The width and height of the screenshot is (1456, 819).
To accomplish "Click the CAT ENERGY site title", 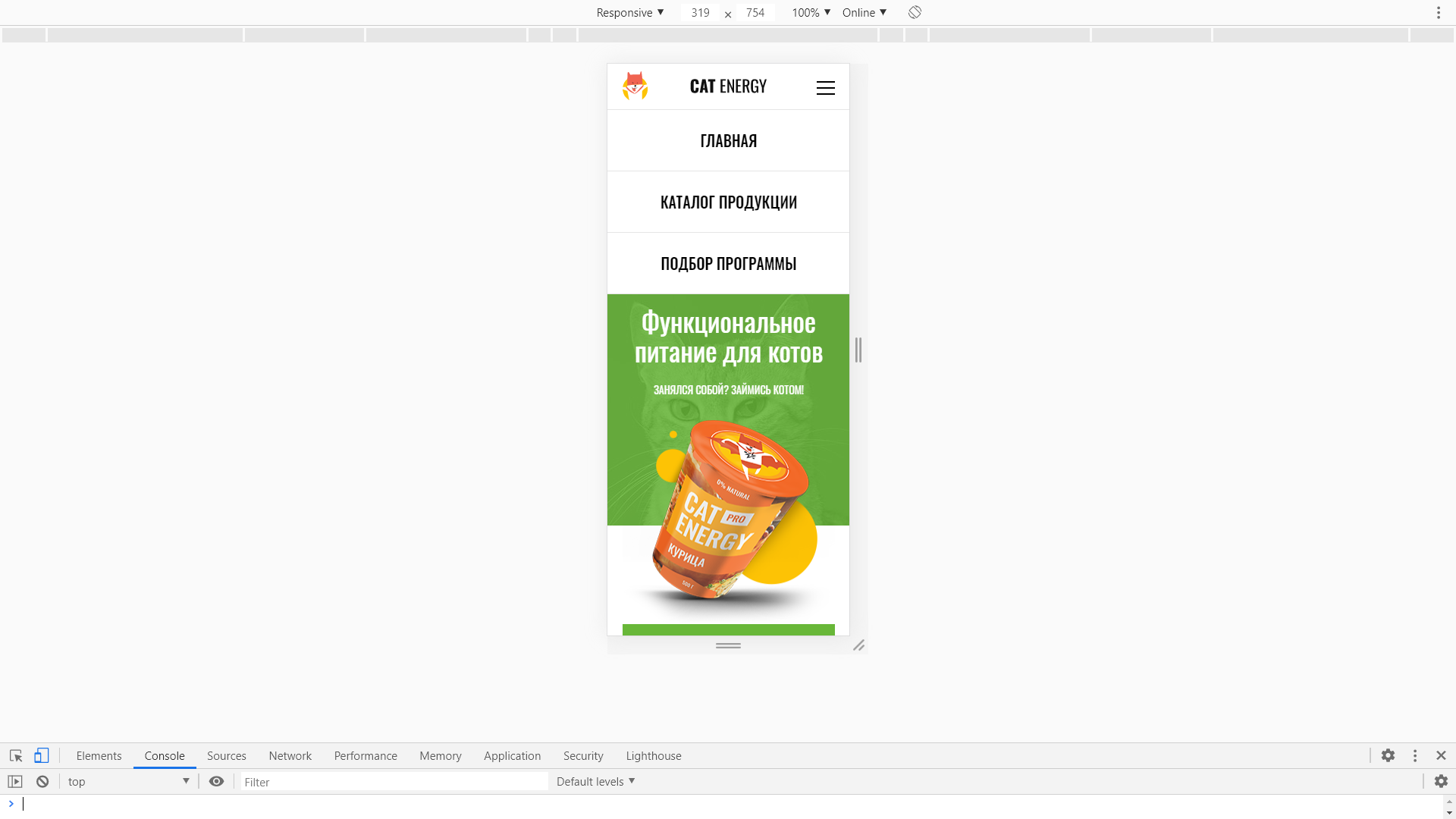I will pos(728,86).
